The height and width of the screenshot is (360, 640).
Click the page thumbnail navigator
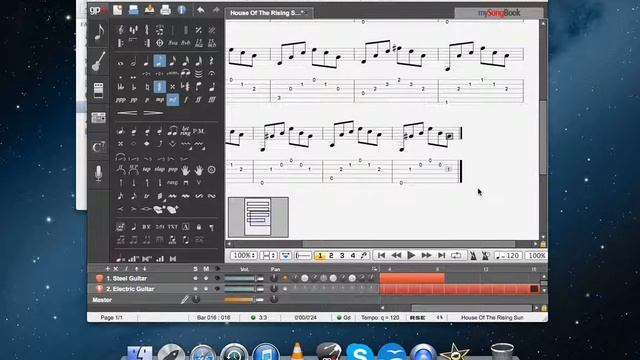[x=258, y=217]
